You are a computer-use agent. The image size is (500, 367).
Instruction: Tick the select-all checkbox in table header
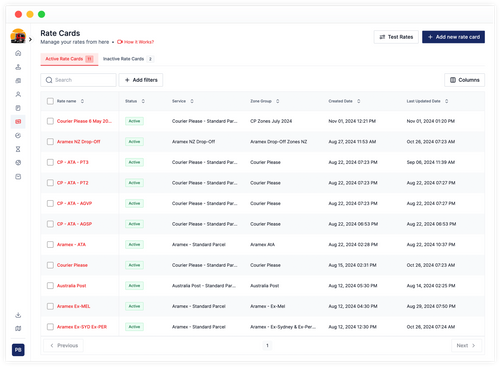(50, 101)
